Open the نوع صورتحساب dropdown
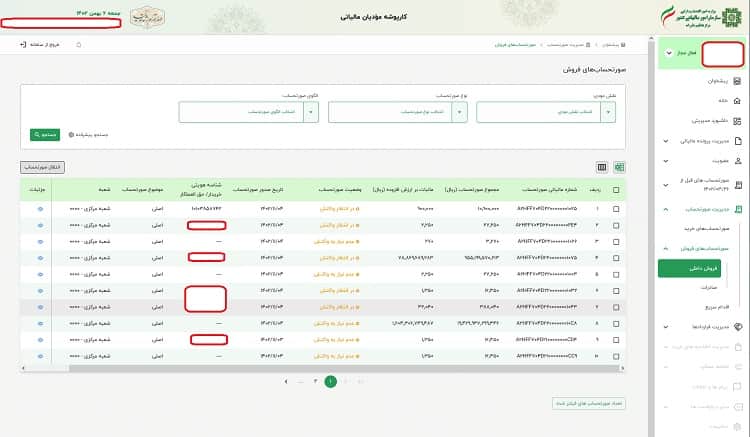The width and height of the screenshot is (750, 437). click(397, 112)
